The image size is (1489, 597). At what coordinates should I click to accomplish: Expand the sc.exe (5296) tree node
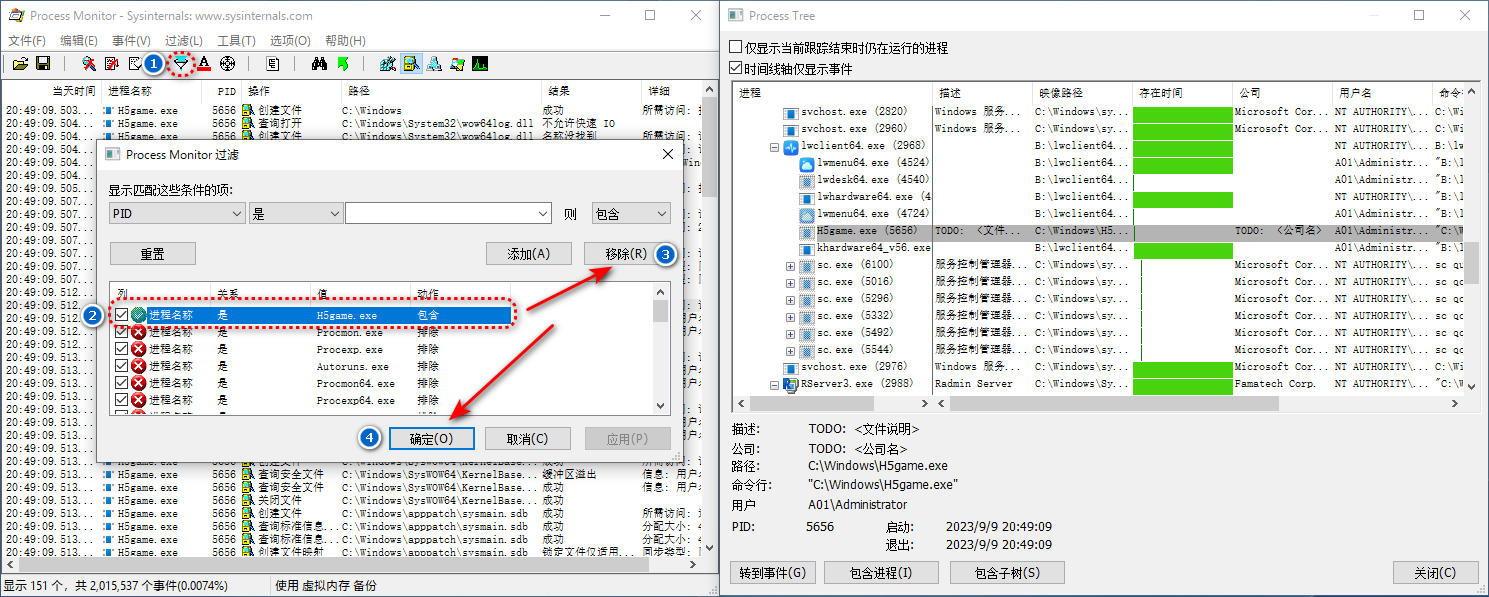tap(790, 299)
